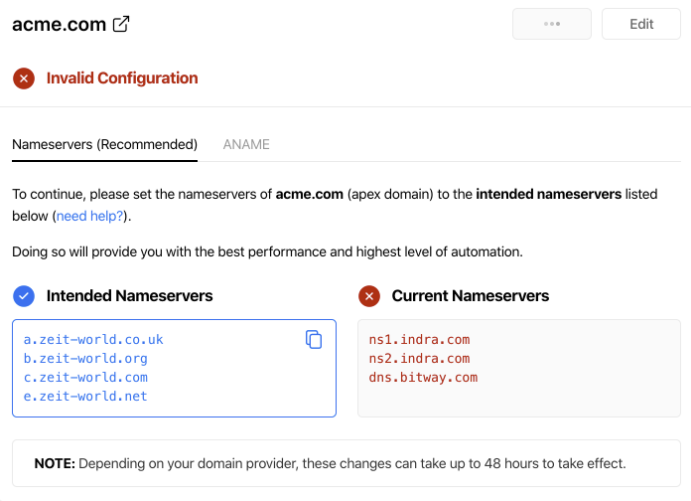The width and height of the screenshot is (691, 501).
Task: Open the "need help?" link
Action: click(90, 215)
